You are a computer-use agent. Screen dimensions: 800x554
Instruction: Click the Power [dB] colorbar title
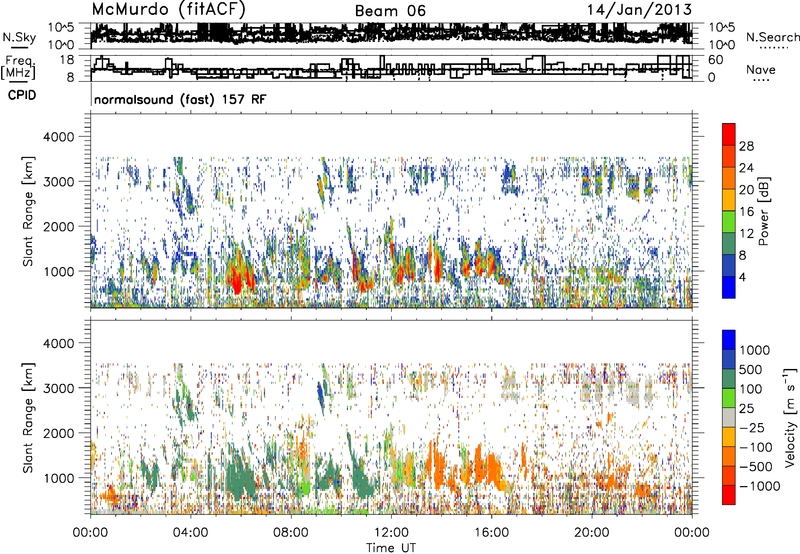click(x=764, y=211)
